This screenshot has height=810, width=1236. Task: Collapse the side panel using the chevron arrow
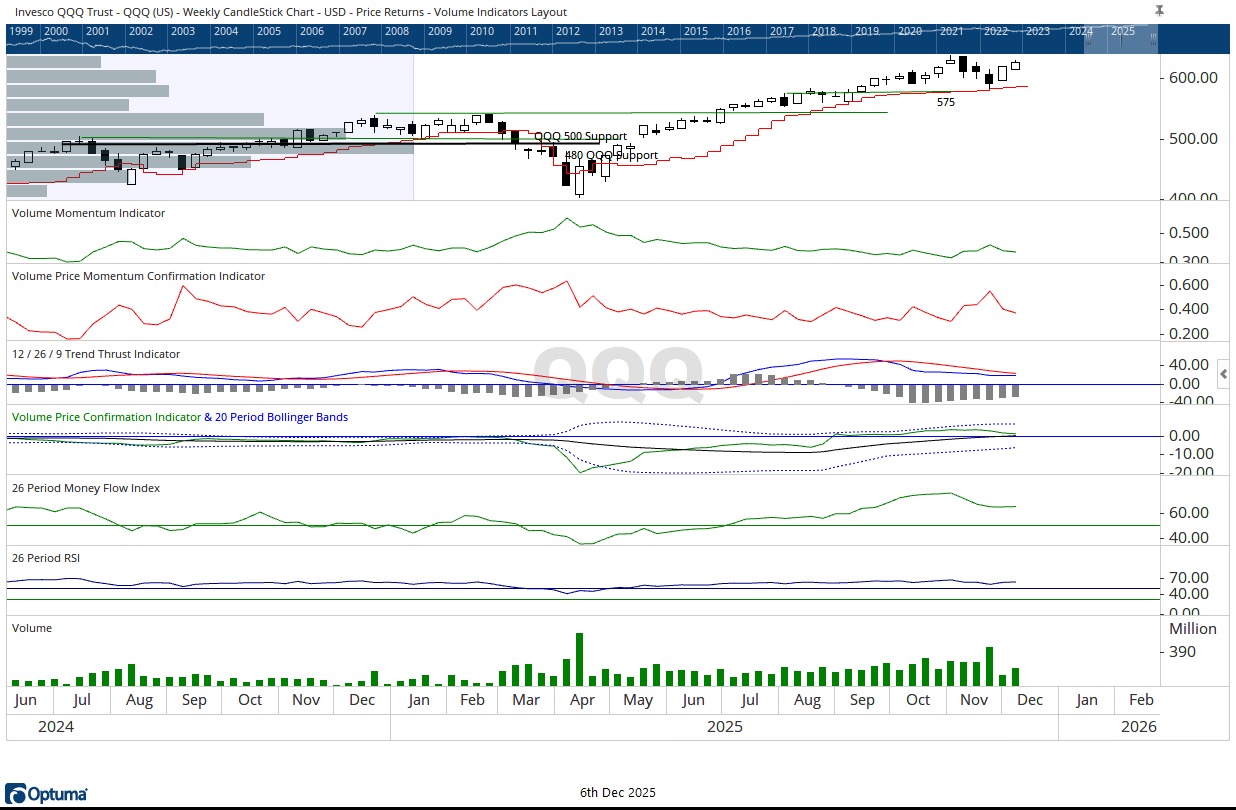click(x=1222, y=373)
